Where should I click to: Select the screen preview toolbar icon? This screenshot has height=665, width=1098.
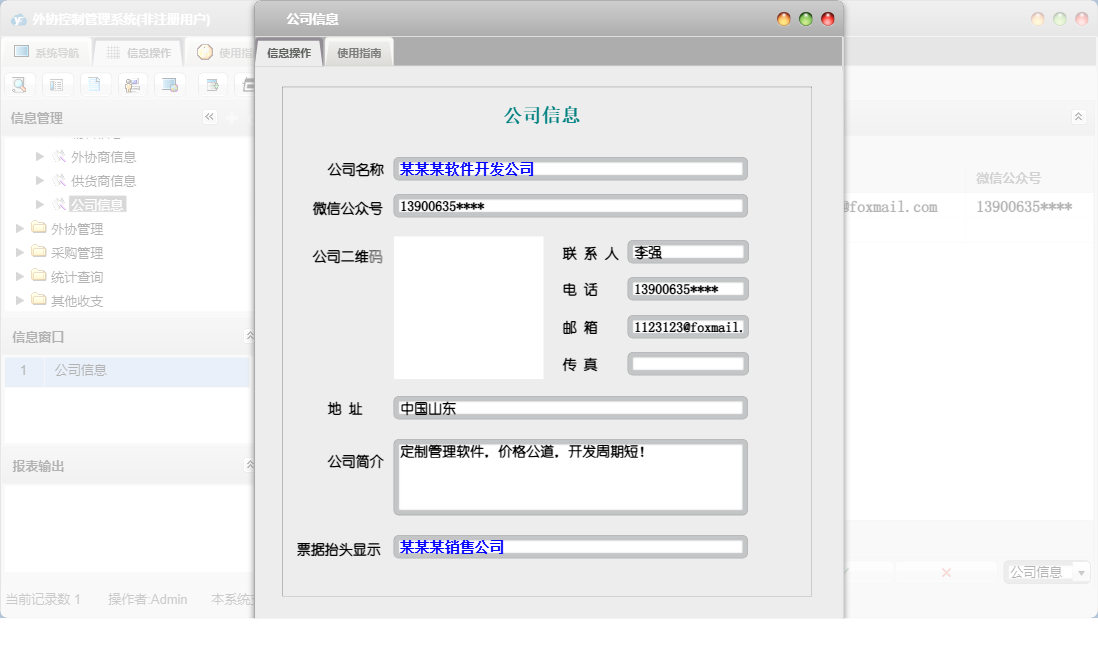170,85
